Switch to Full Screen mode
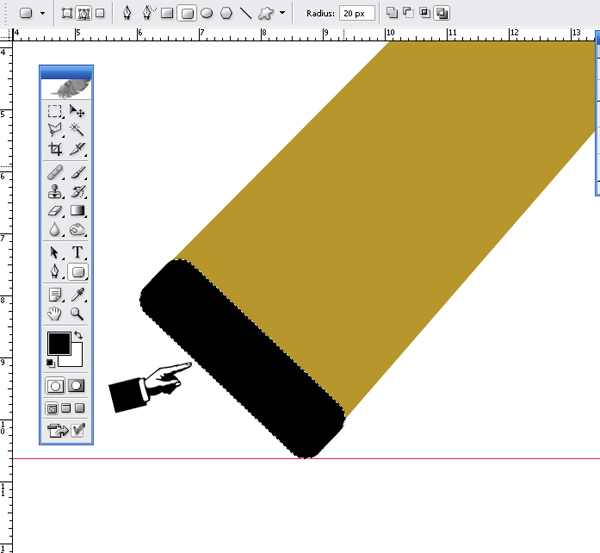The width and height of the screenshot is (600, 553). (x=79, y=408)
